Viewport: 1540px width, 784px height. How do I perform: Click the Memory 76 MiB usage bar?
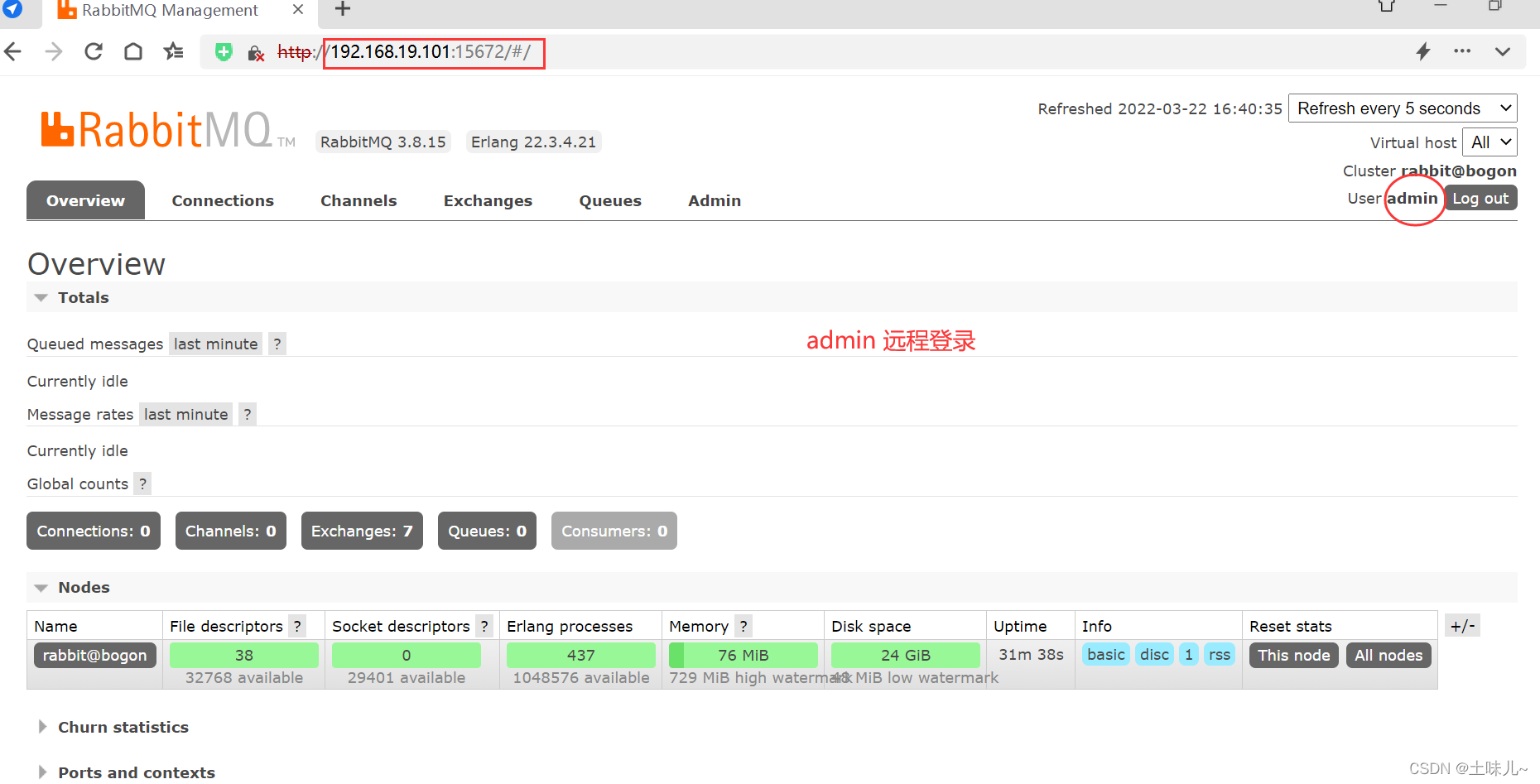(744, 655)
